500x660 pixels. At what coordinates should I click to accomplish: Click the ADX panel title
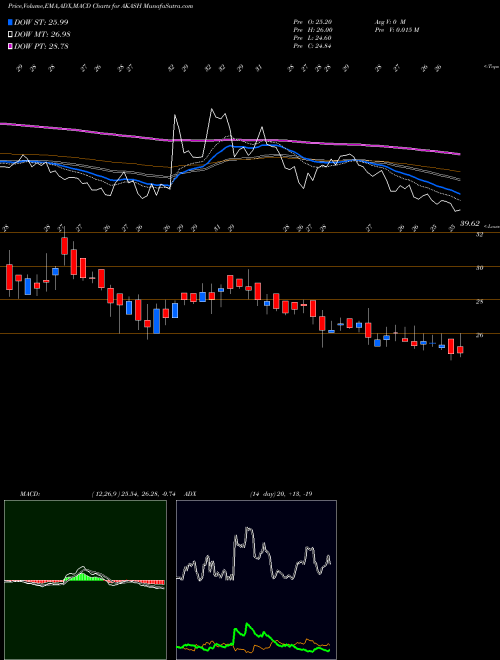click(x=190, y=494)
